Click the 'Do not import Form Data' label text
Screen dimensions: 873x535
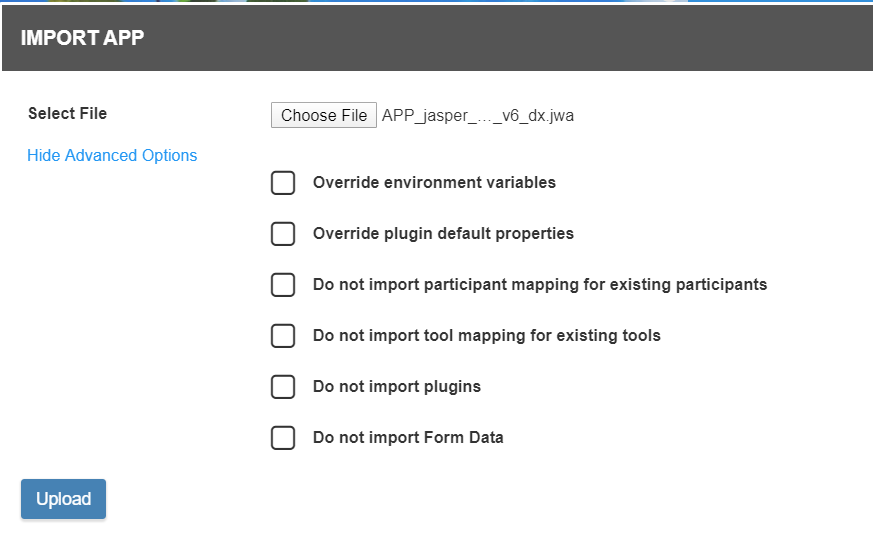pos(408,438)
